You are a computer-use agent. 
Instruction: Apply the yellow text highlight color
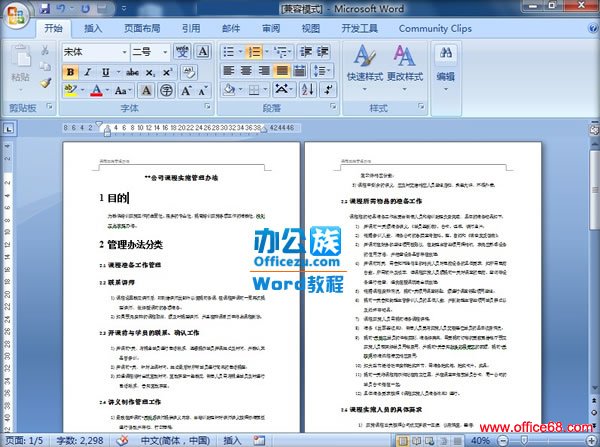(71, 91)
